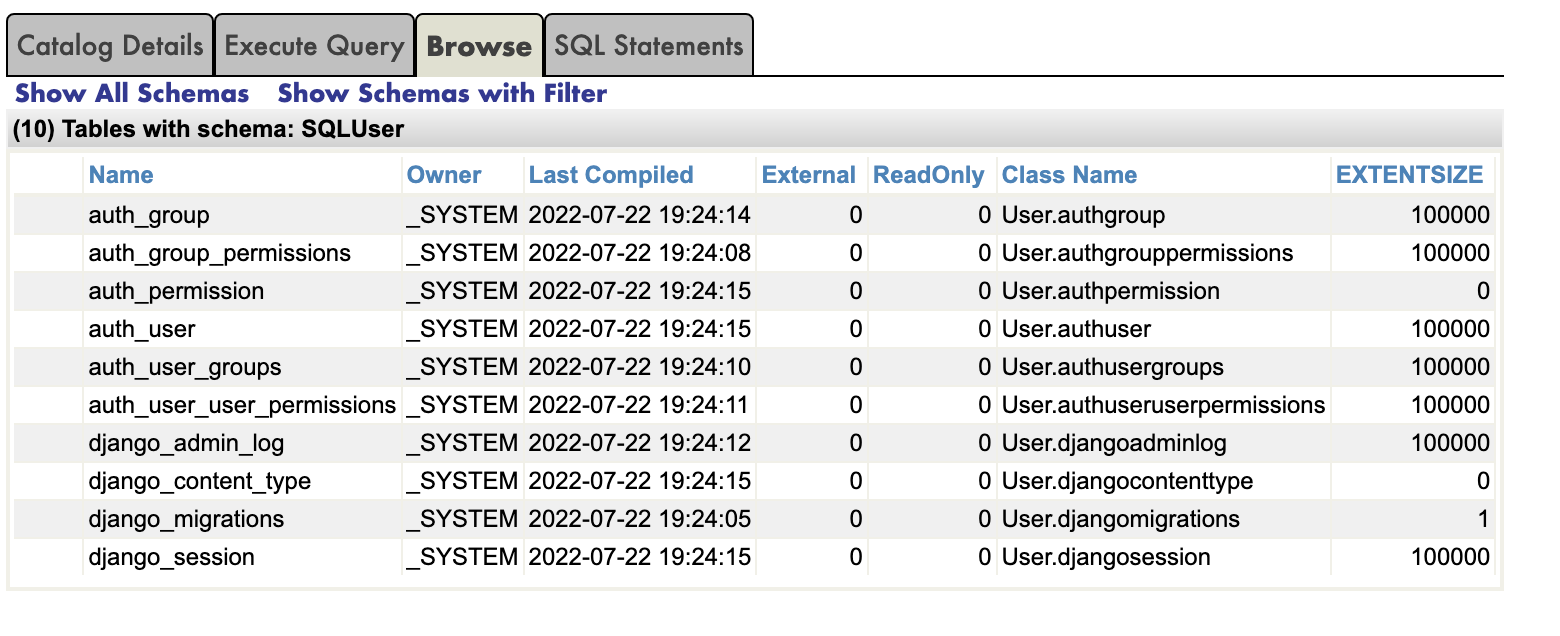The height and width of the screenshot is (636, 1560).
Task: Sort by the Name column header
Action: click(x=121, y=175)
